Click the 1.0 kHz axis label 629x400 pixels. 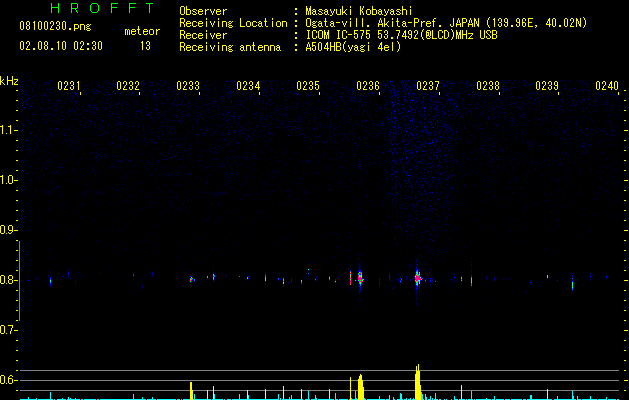[x=8, y=180]
